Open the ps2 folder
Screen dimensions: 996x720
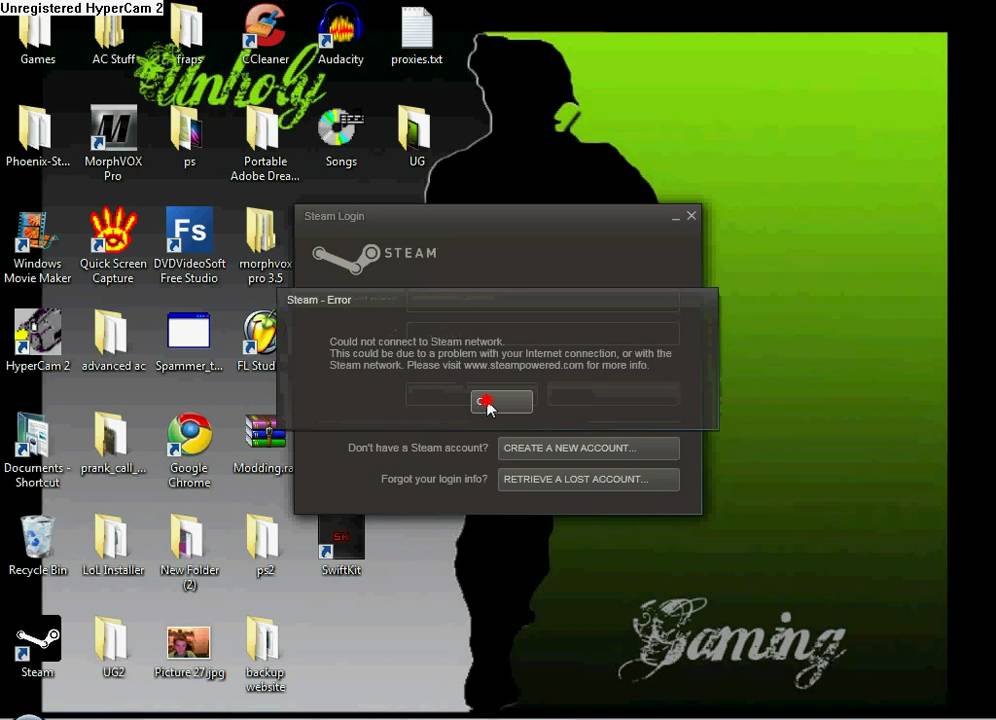click(265, 545)
